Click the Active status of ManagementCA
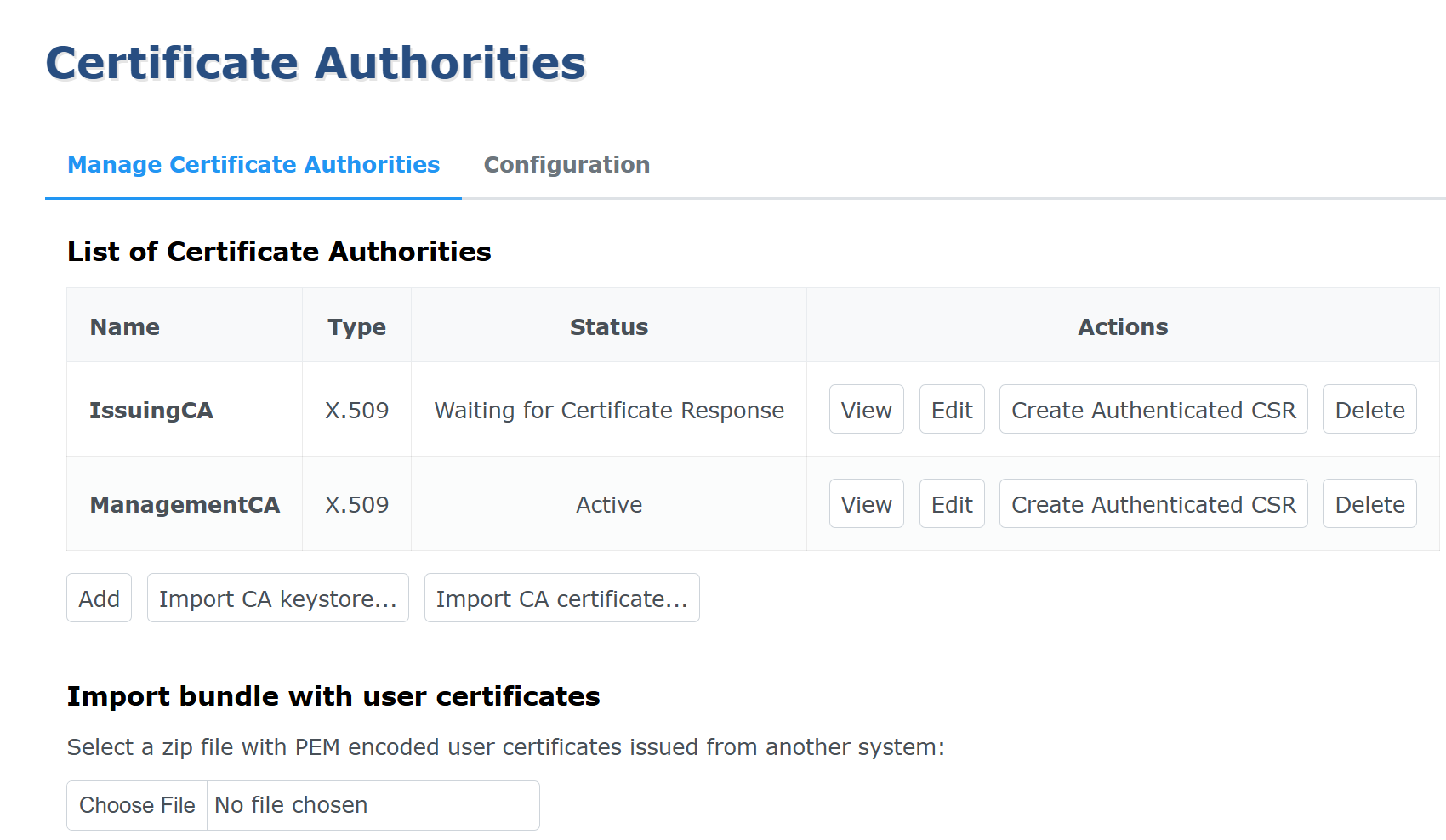The image size is (1446, 840). point(609,505)
